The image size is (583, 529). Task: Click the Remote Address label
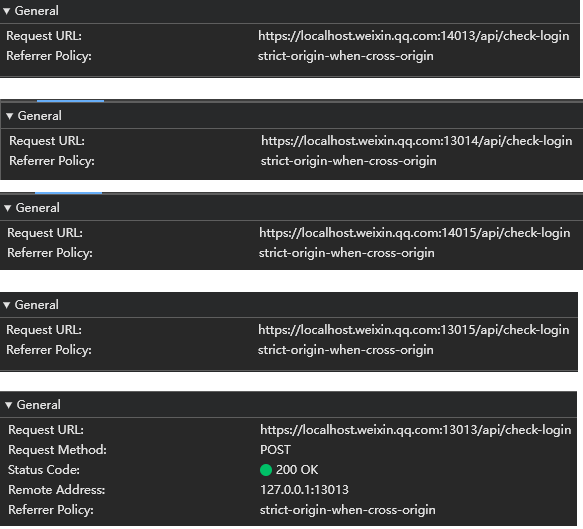coord(57,490)
